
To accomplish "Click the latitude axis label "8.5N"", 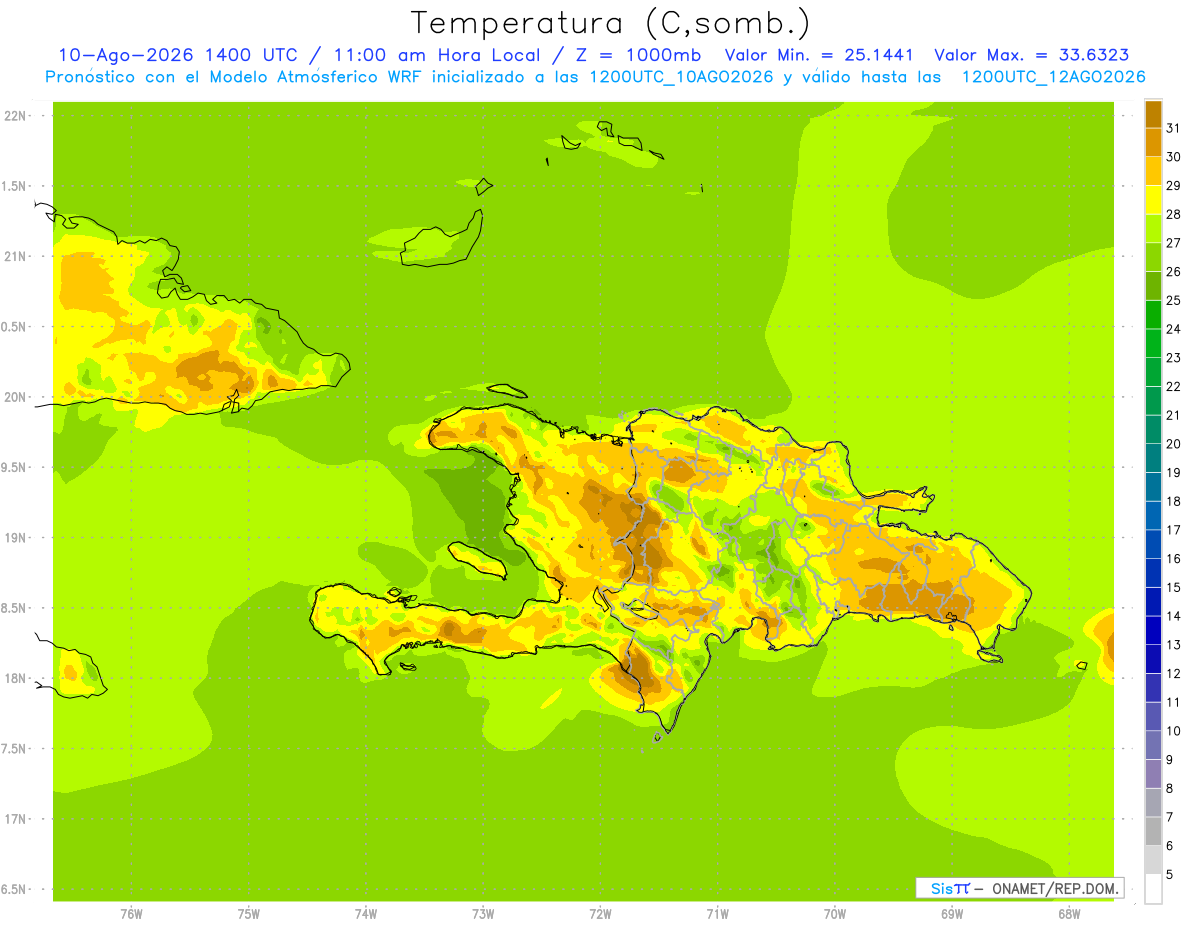I will click(15, 608).
